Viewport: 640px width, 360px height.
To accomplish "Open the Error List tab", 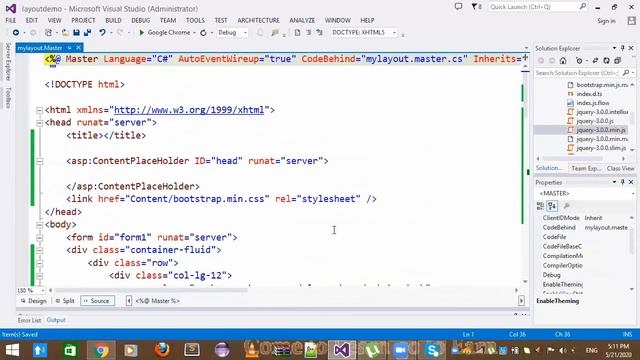I will [29, 320].
